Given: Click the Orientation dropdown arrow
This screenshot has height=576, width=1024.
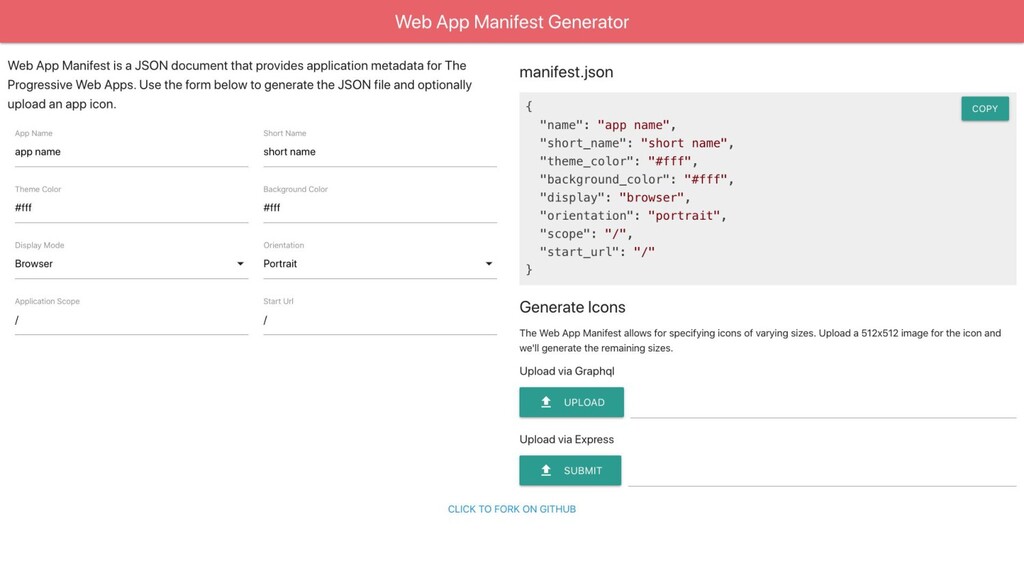Looking at the screenshot, I should (x=489, y=264).
